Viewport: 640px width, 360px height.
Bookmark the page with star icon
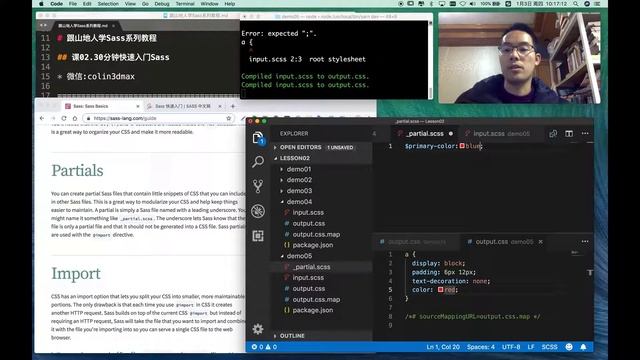[229, 118]
